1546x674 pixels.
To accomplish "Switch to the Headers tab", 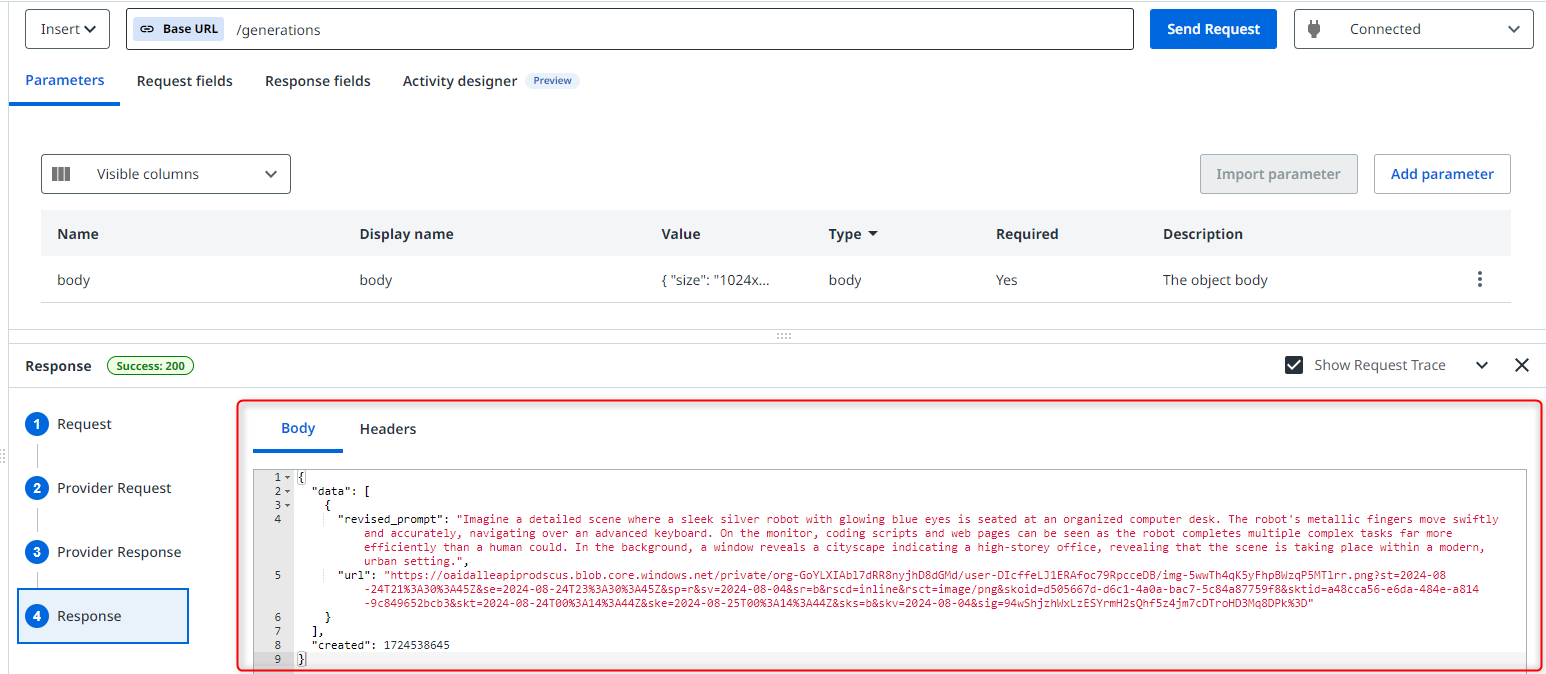I will pyautogui.click(x=388, y=428).
